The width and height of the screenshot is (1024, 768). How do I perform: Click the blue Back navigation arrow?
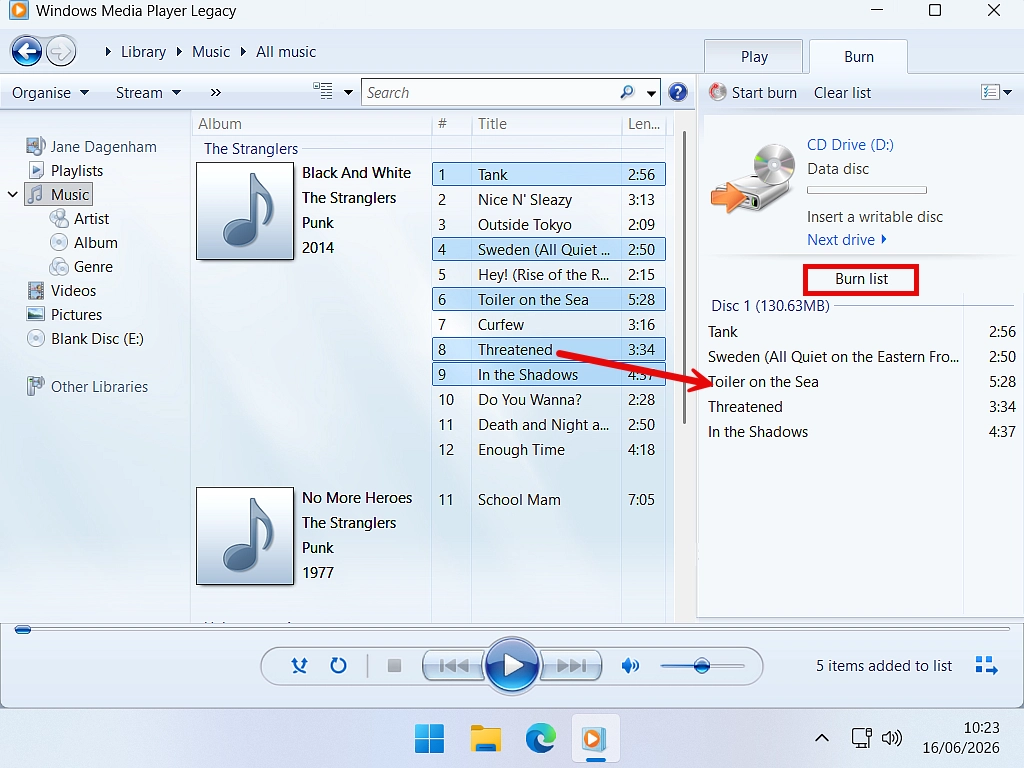pos(27,52)
